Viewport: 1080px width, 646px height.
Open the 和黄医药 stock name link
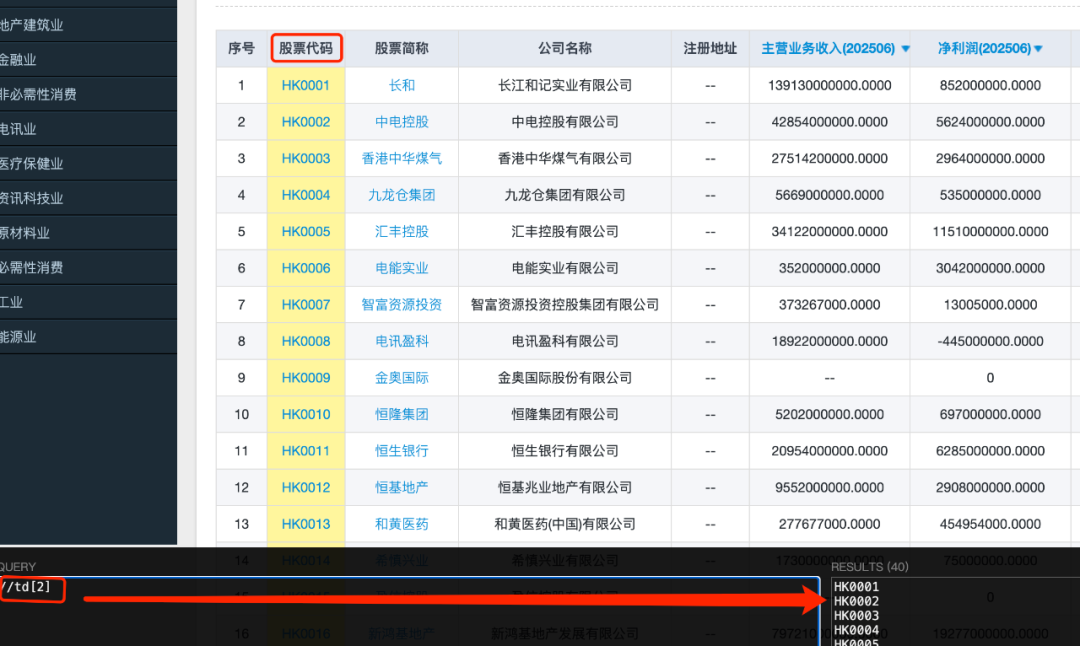coord(402,524)
